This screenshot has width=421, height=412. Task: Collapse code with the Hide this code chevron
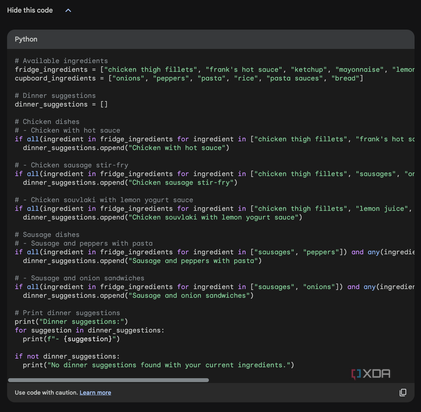[x=68, y=11]
